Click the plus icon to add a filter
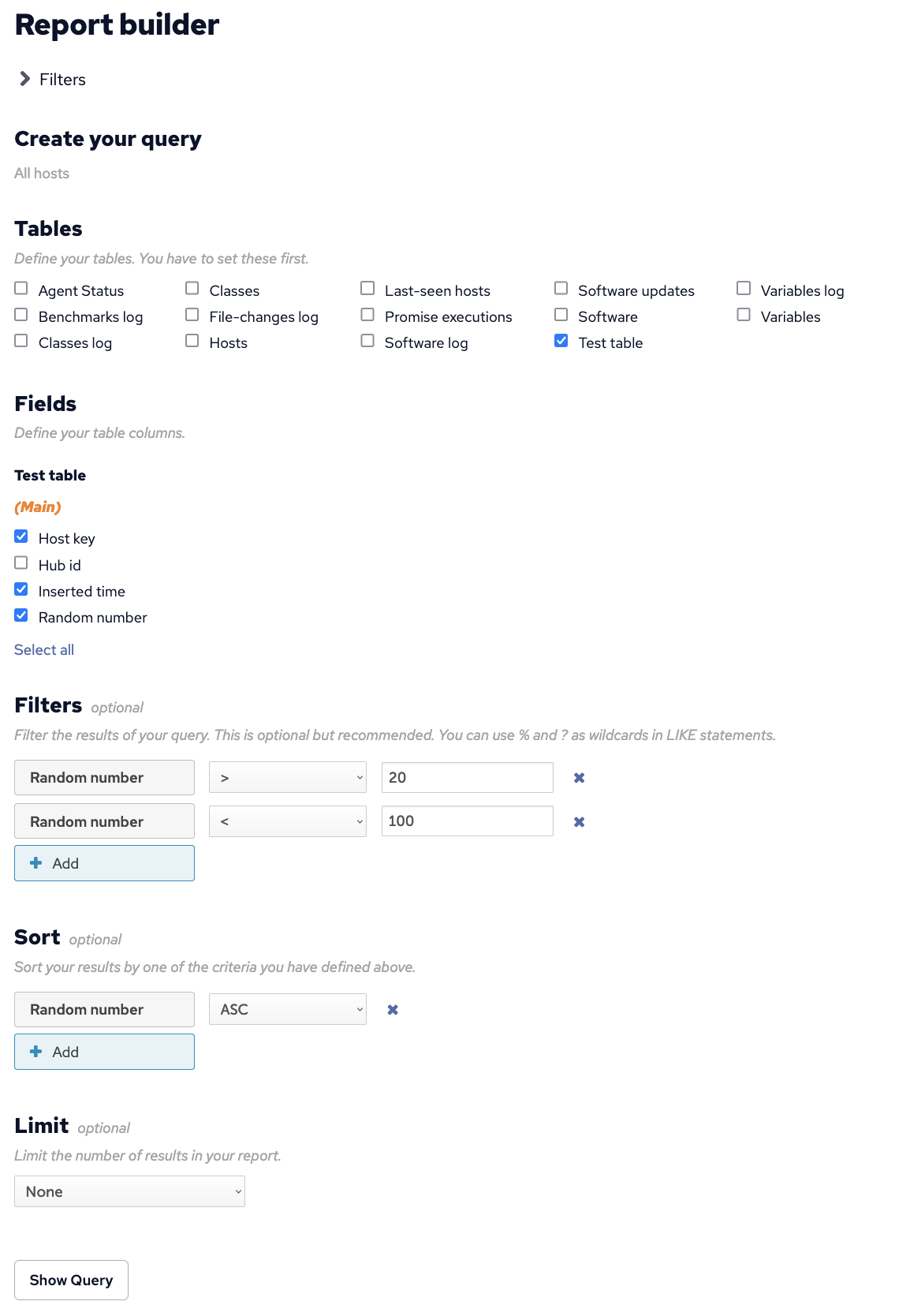 coord(36,862)
